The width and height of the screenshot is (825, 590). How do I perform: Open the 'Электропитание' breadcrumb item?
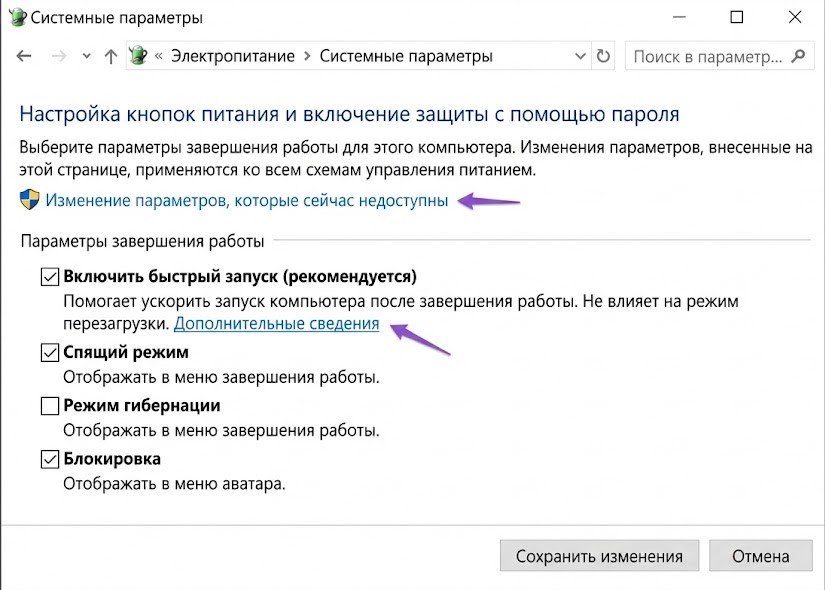coord(231,56)
